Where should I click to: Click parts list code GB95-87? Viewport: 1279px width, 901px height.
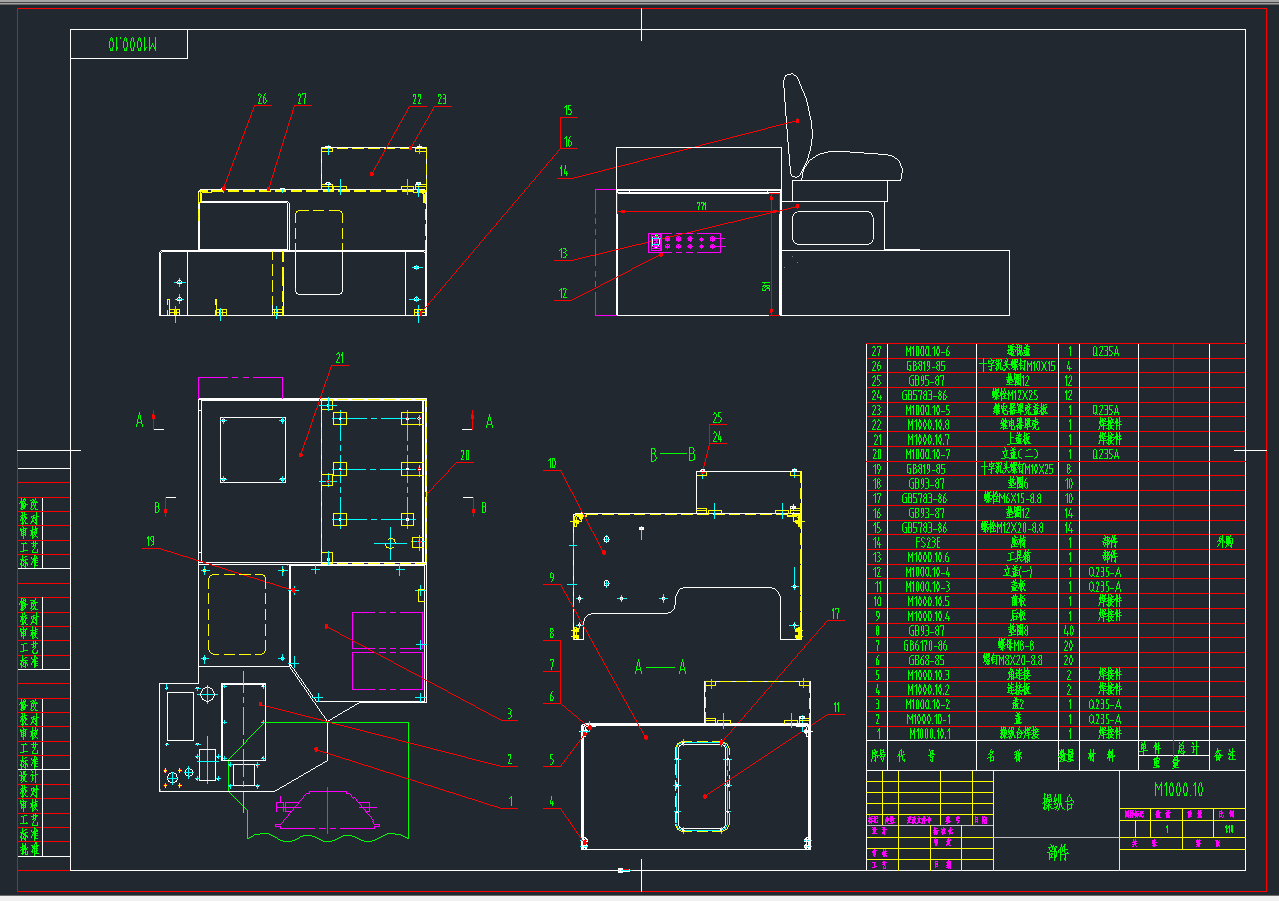[x=926, y=380]
